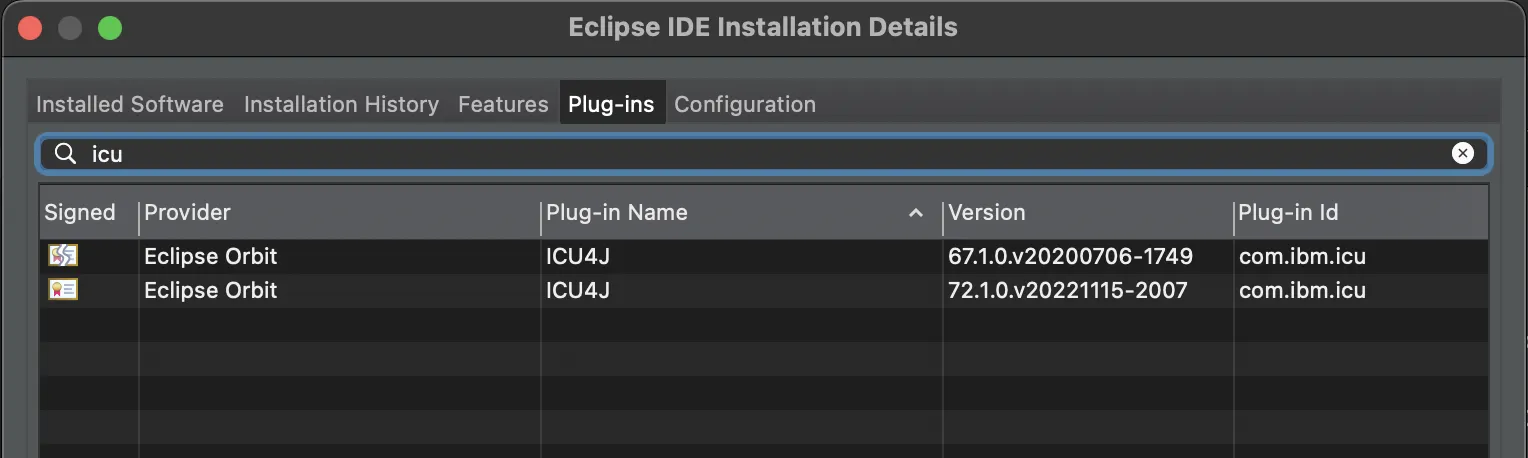Switch to the Features tab
The image size is (1528, 458).
tap(503, 104)
